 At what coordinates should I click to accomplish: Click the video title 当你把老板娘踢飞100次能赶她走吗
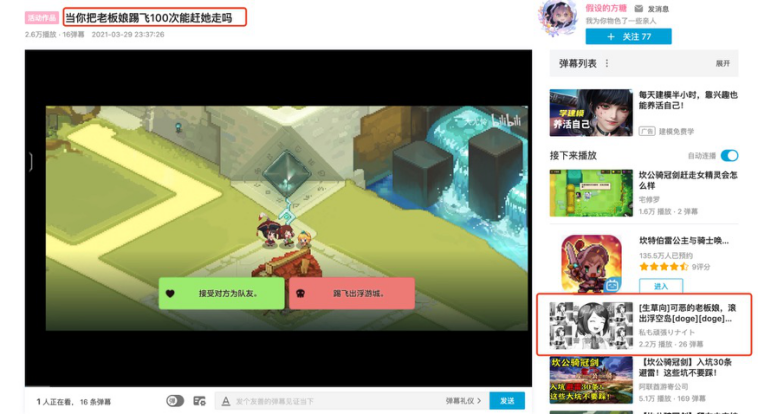(x=149, y=18)
